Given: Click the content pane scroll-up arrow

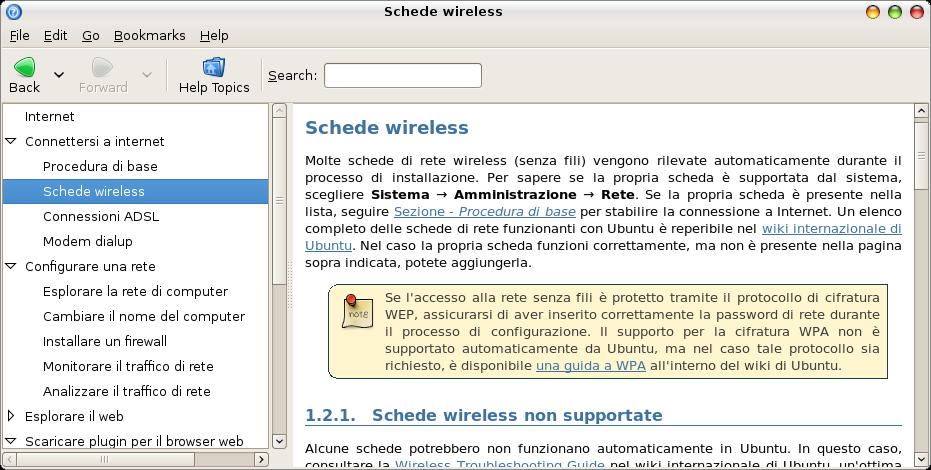Looking at the screenshot, I should [x=921, y=110].
